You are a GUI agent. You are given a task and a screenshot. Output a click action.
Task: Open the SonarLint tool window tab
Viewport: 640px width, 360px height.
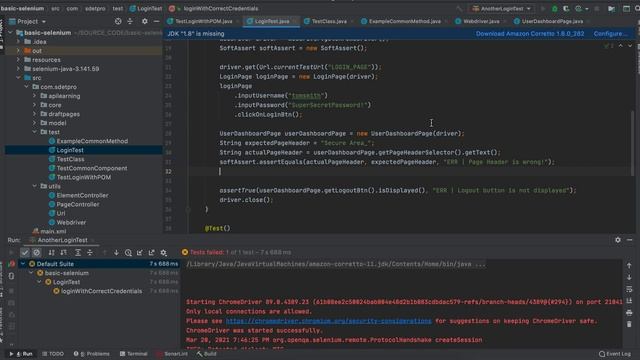tap(172, 354)
